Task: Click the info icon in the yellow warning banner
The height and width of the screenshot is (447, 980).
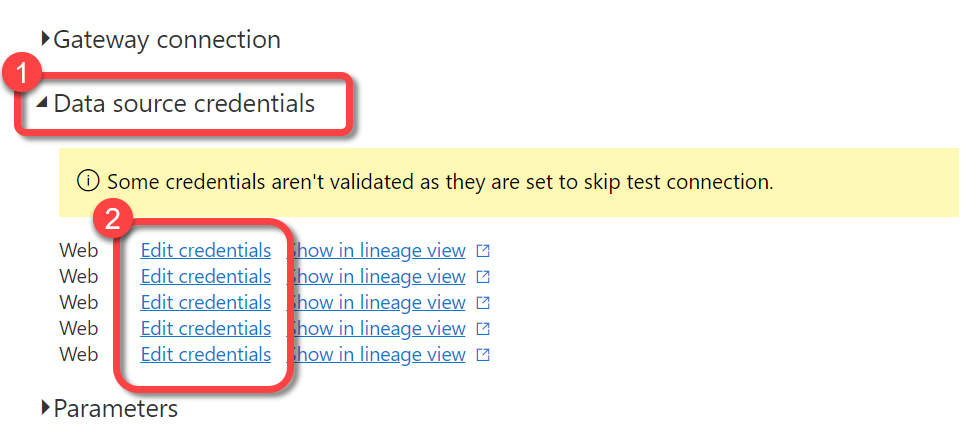Action: [88, 182]
